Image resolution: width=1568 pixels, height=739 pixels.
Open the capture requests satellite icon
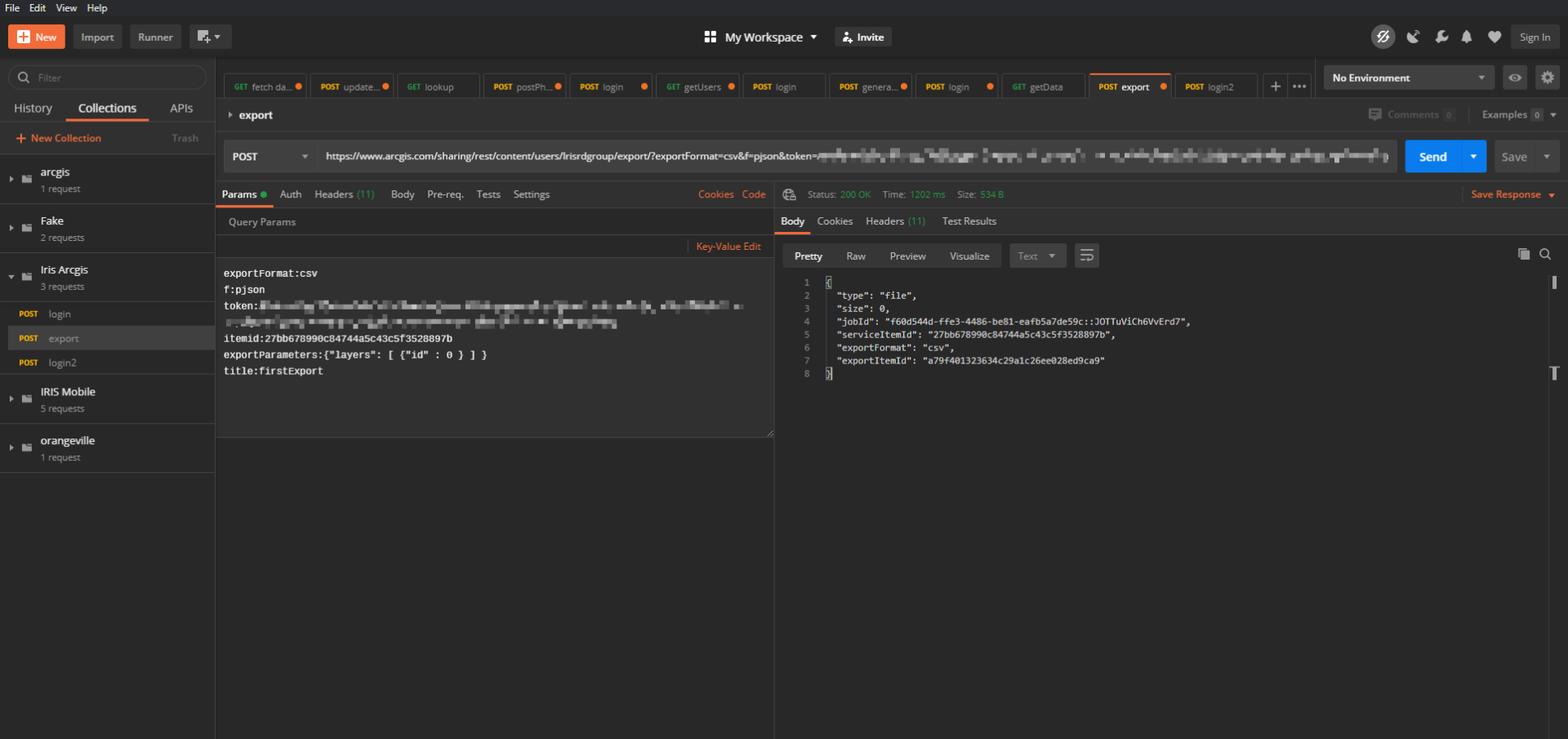point(1413,37)
